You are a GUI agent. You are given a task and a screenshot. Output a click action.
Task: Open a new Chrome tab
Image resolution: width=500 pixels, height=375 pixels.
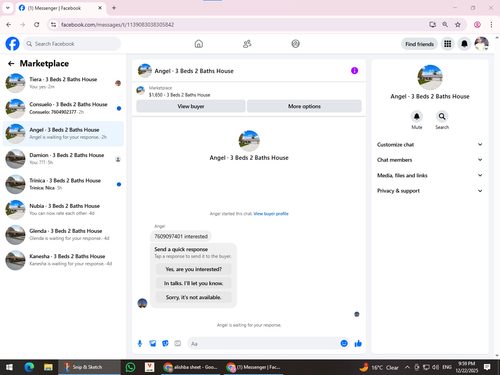(114, 8)
